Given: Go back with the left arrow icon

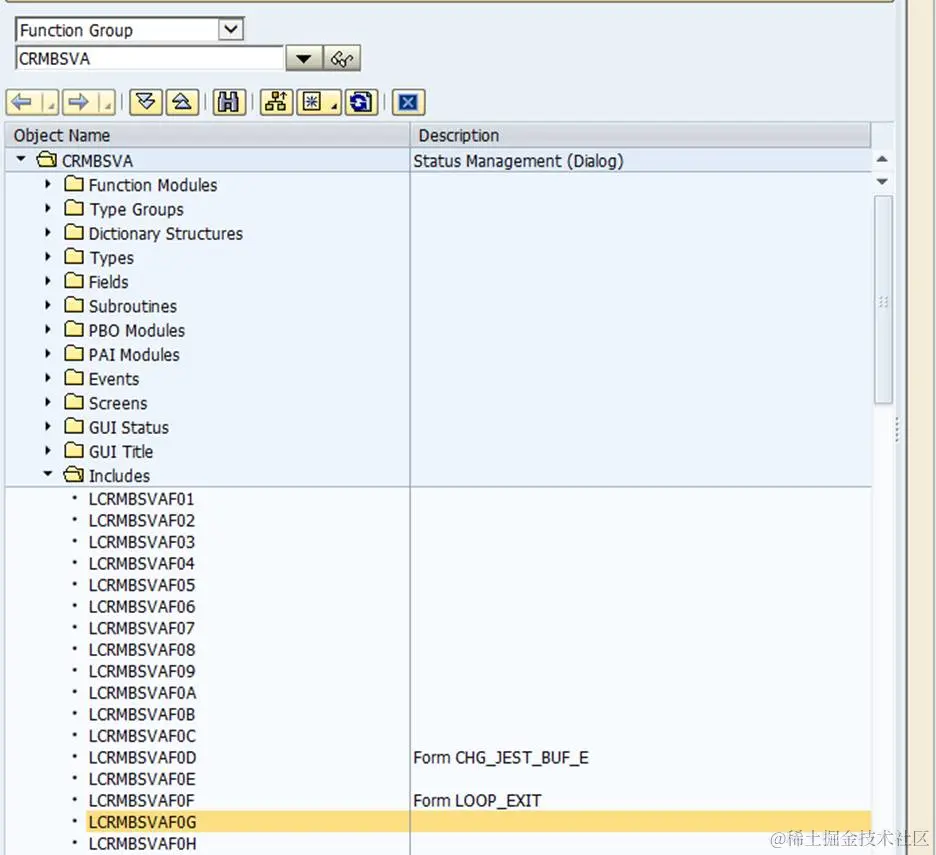Looking at the screenshot, I should point(23,103).
